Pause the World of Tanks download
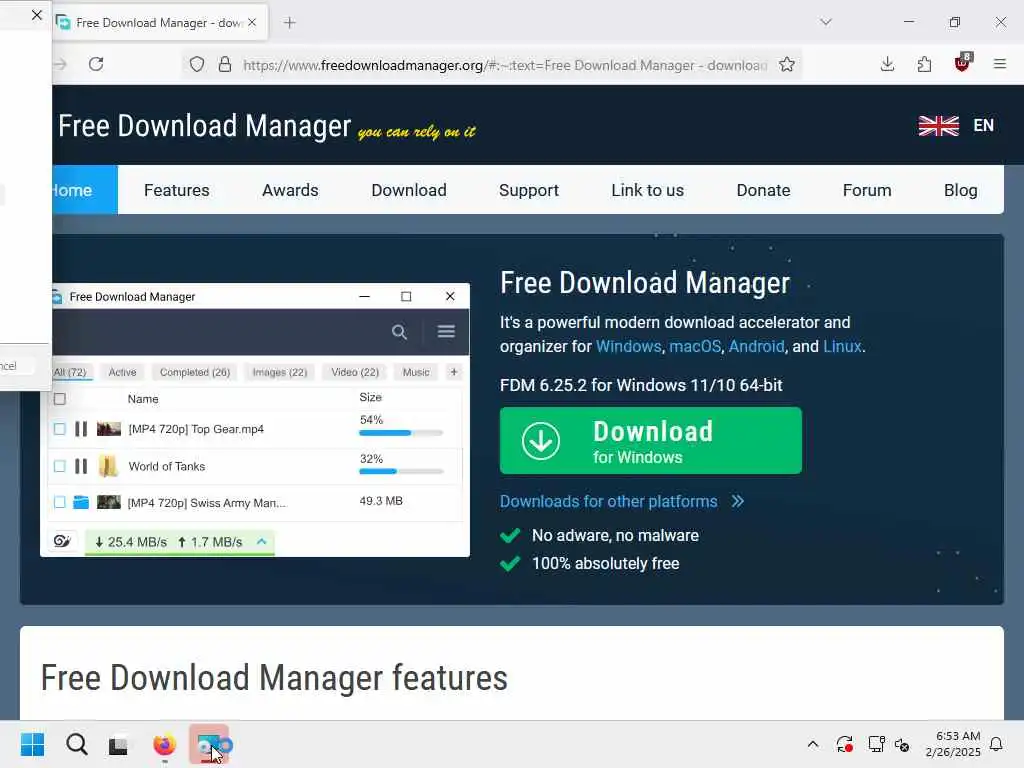 pyautogui.click(x=81, y=466)
